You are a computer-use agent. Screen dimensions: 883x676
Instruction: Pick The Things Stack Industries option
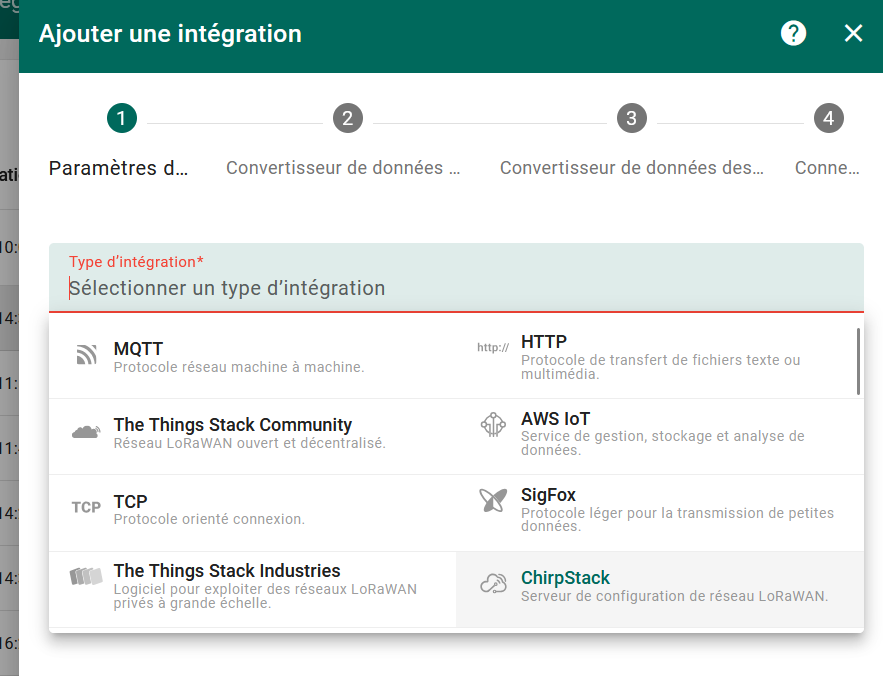point(252,589)
